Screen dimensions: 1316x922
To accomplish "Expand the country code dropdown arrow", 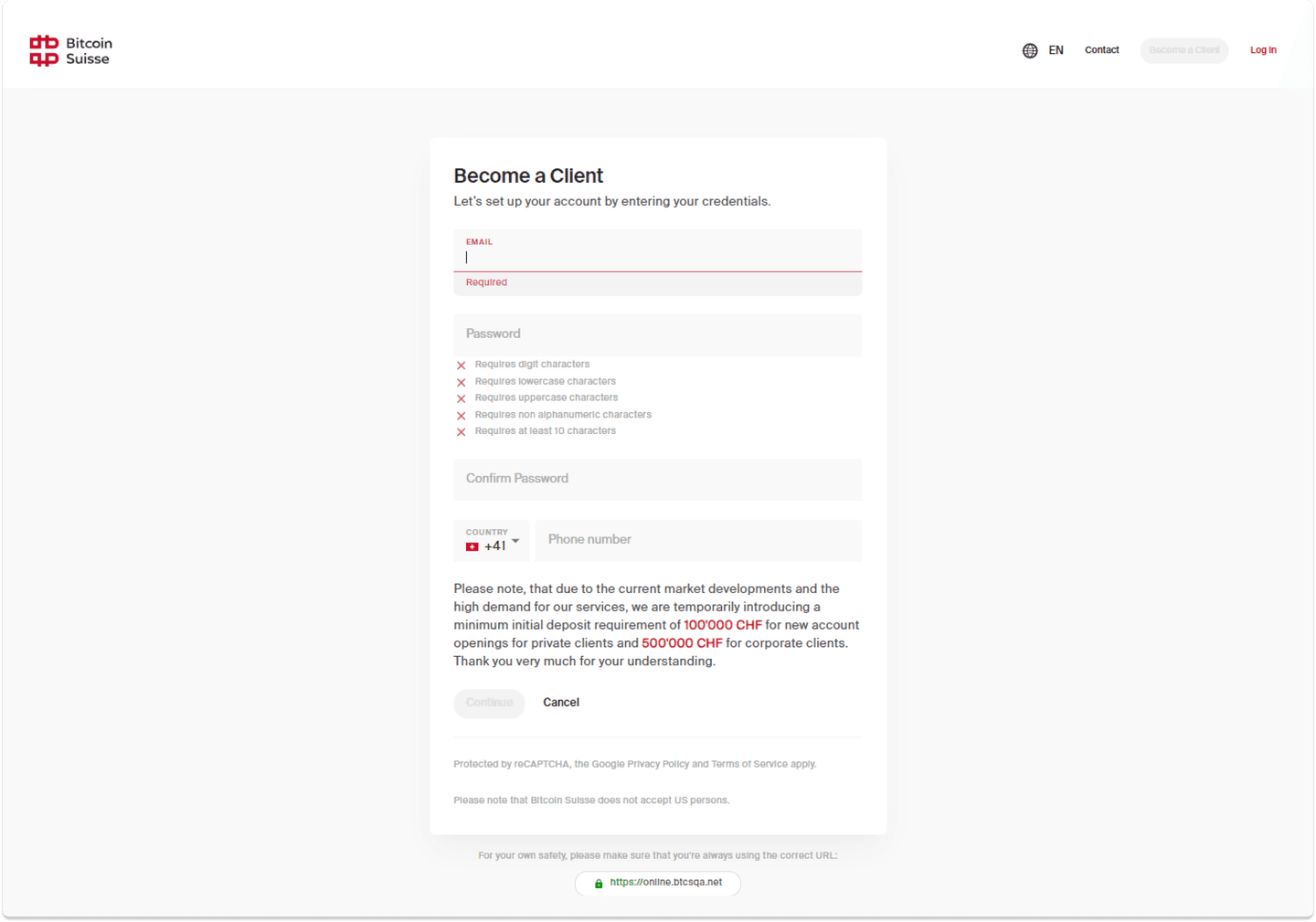I will click(x=515, y=541).
